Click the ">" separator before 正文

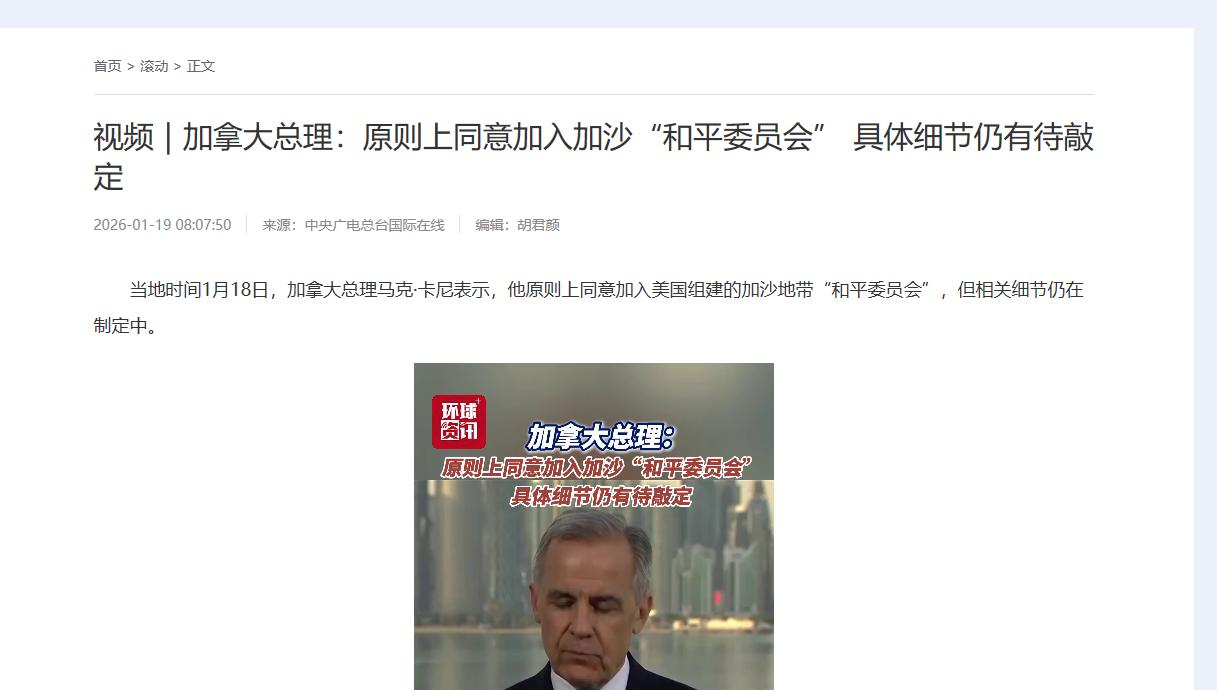177,66
